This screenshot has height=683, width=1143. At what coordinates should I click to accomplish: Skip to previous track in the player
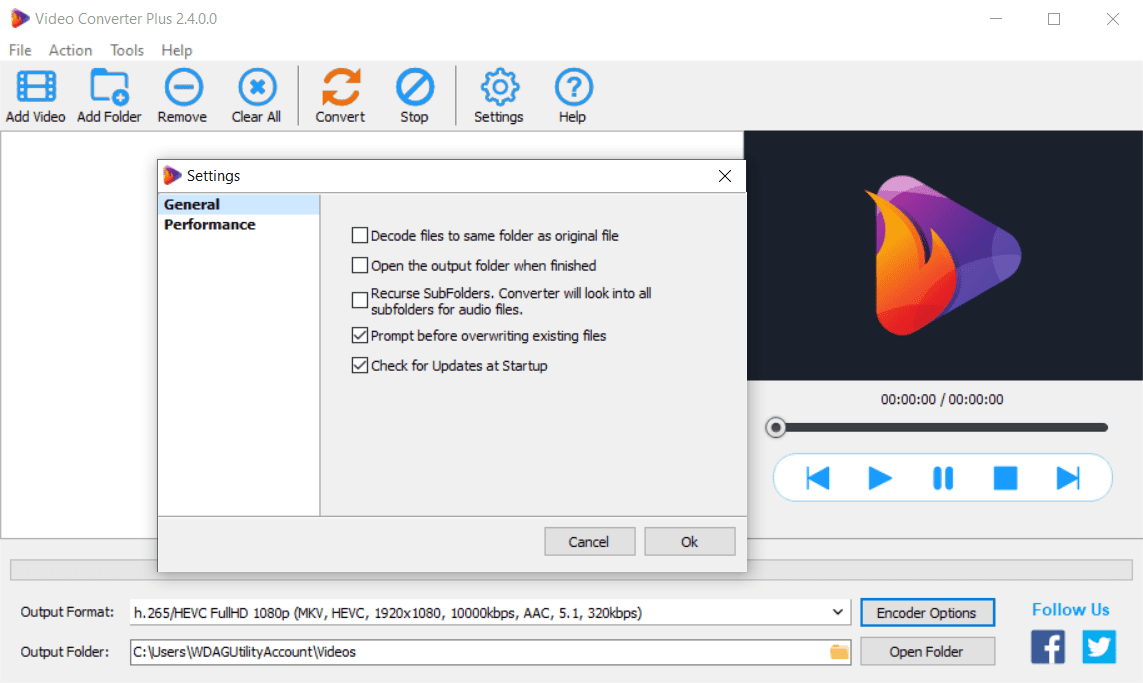click(x=818, y=478)
